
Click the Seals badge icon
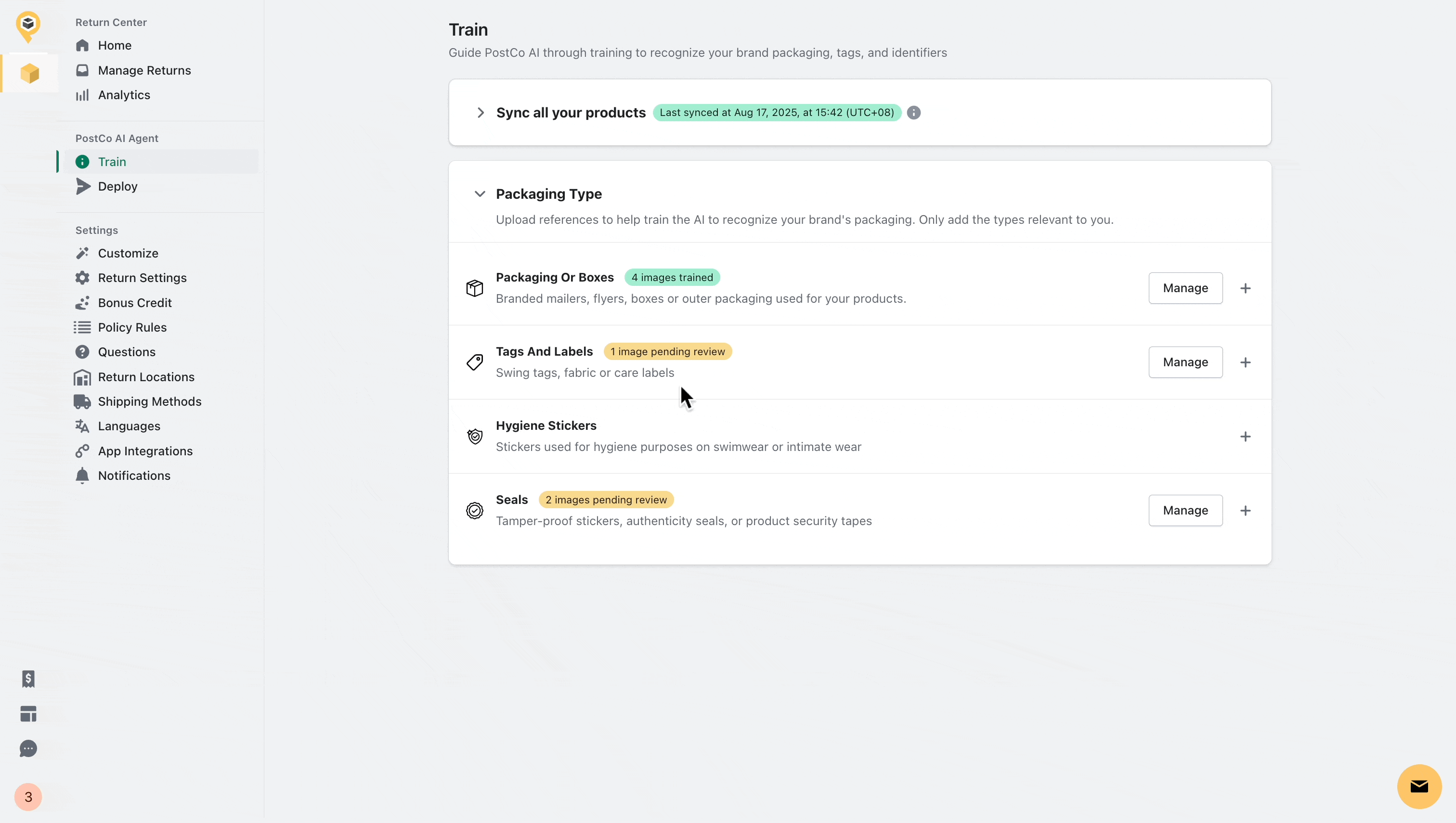tap(475, 511)
